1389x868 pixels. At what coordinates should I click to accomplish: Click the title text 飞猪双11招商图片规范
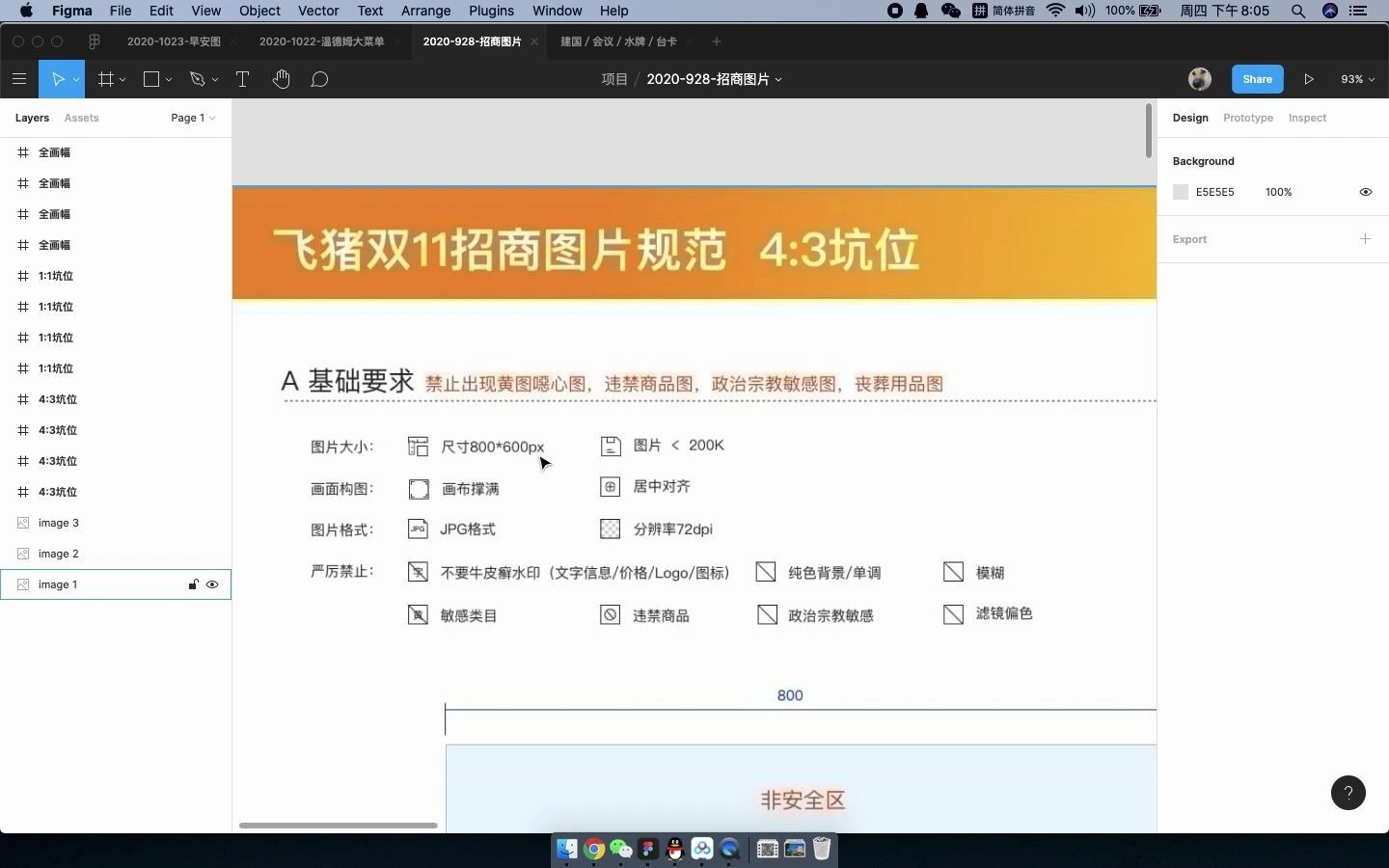pyautogui.click(x=500, y=249)
